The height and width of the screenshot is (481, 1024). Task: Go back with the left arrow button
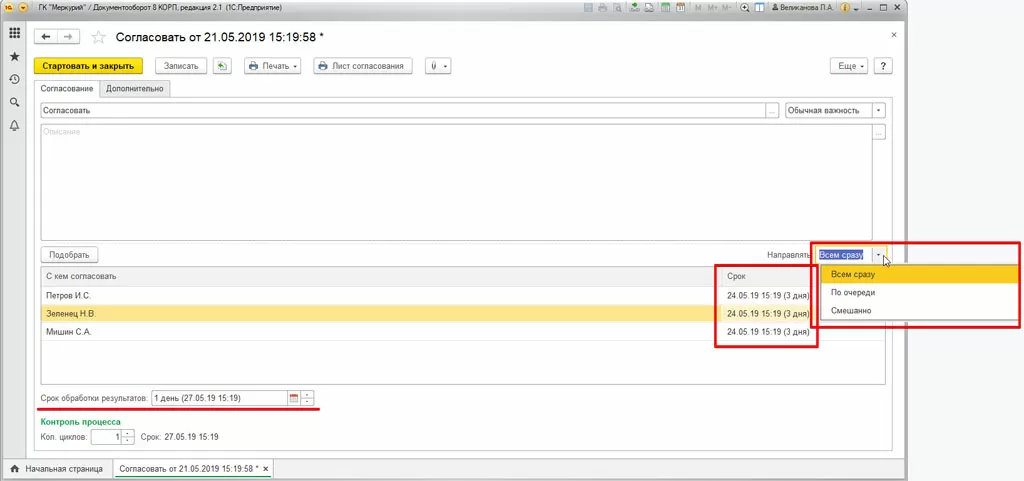(x=46, y=37)
